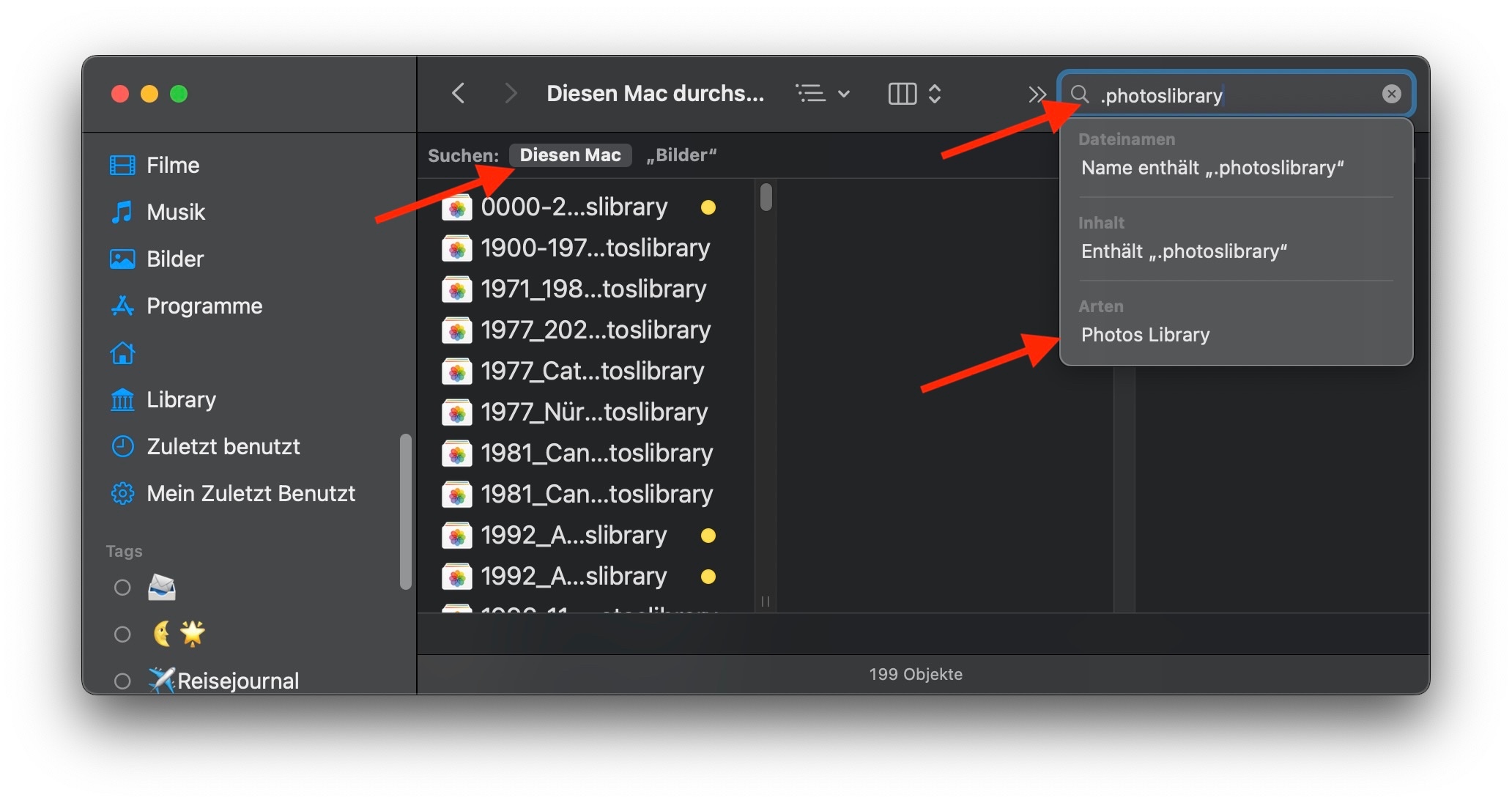
Task: Open Zuletzt benutzt in sidebar
Action: coord(223,447)
